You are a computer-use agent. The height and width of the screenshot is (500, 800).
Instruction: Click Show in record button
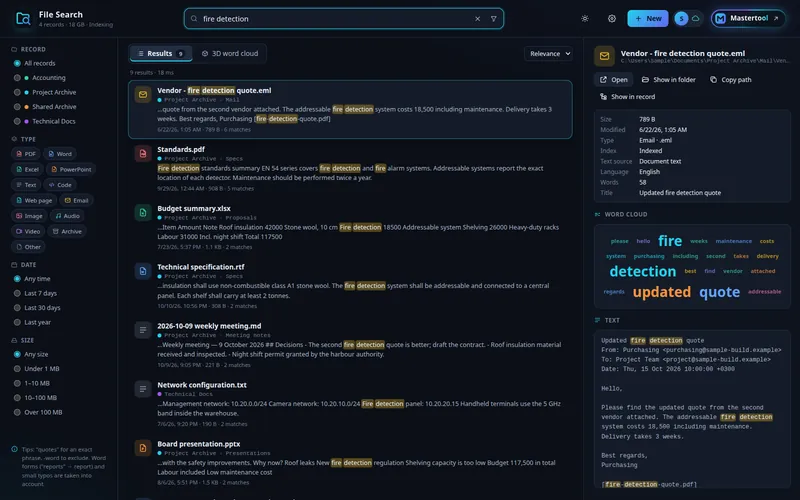tap(628, 96)
